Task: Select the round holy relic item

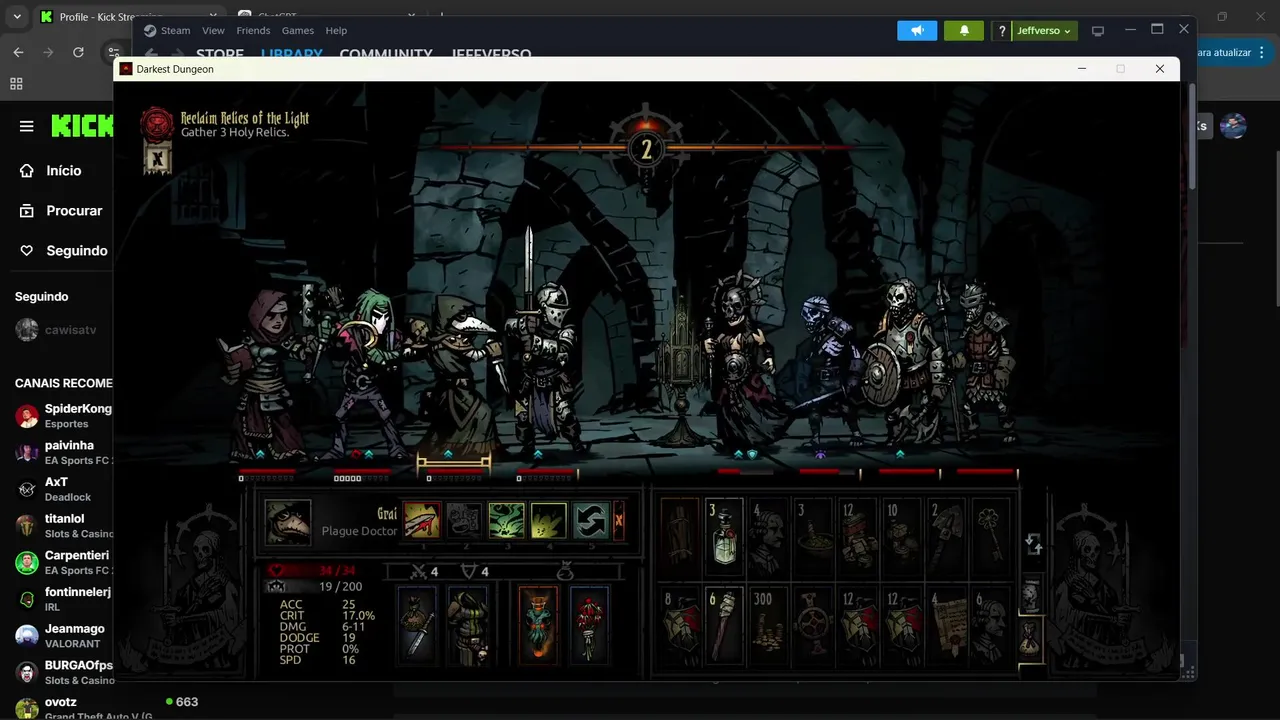Action: click(x=813, y=626)
